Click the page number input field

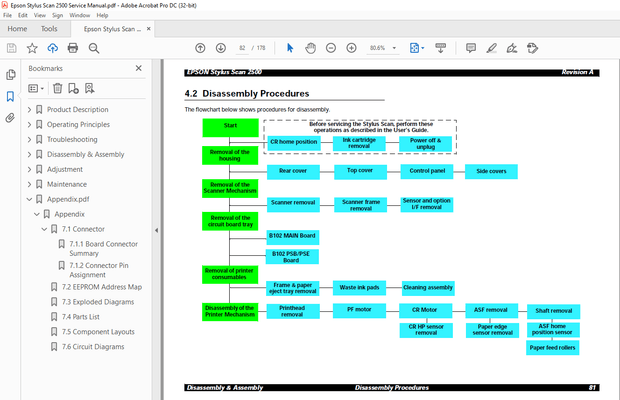(243, 48)
